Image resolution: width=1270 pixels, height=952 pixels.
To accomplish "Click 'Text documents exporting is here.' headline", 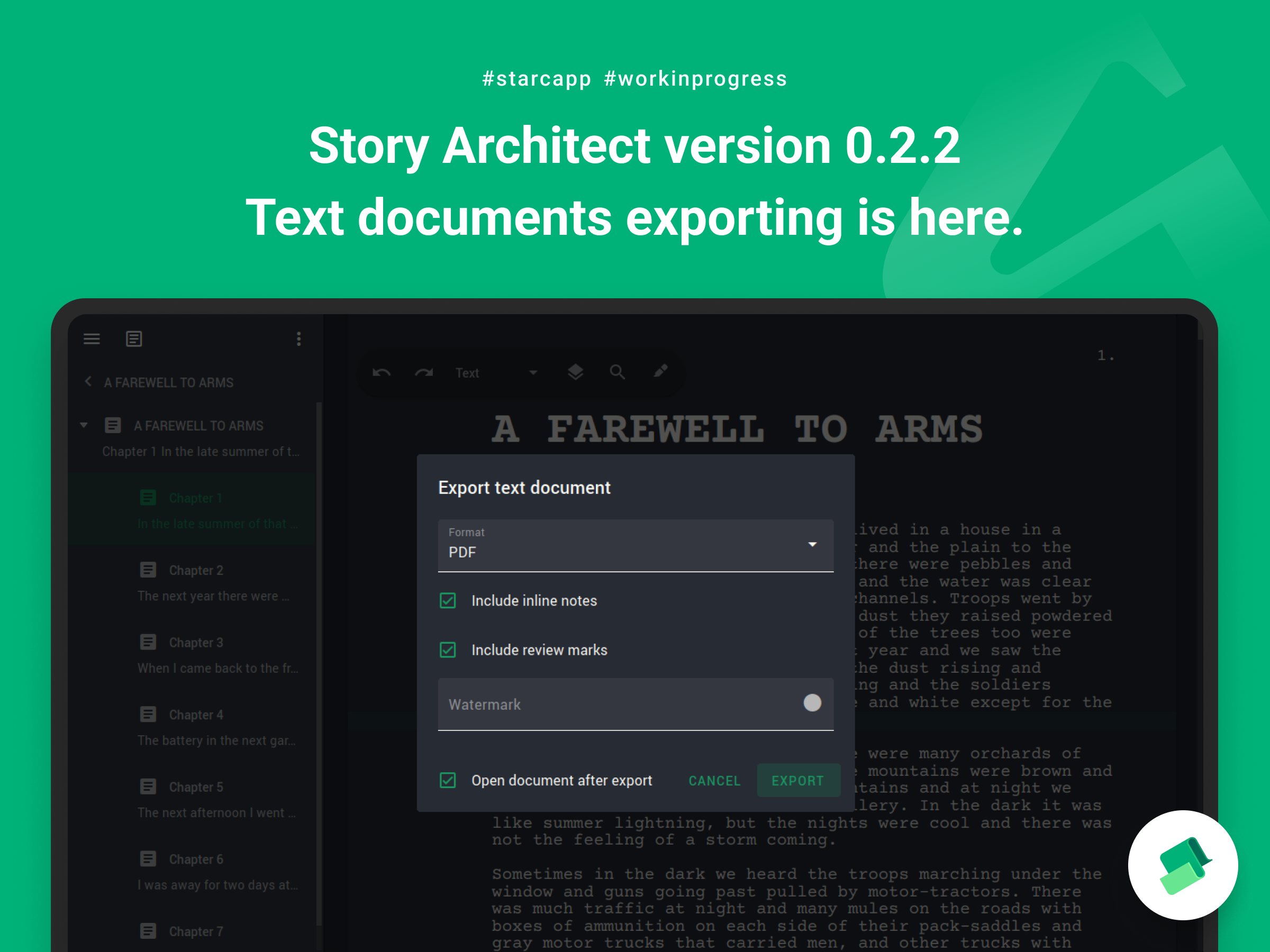I will click(x=635, y=218).
